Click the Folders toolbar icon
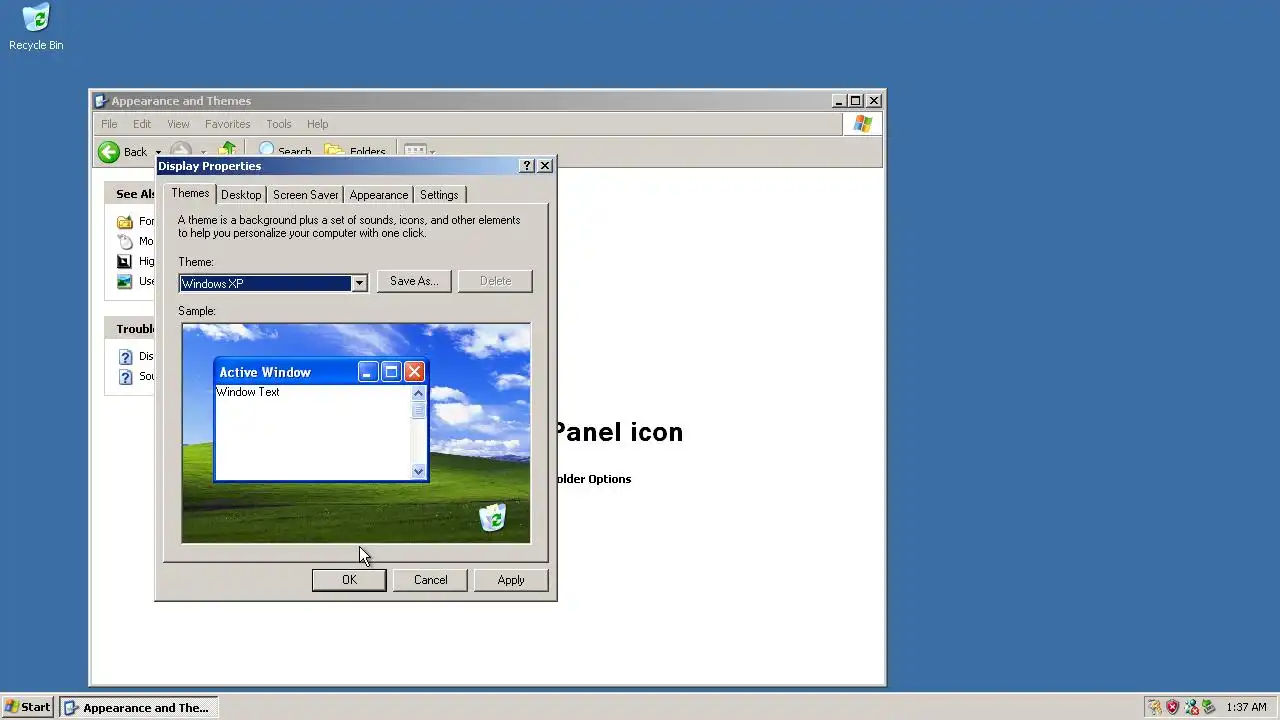 click(x=334, y=151)
